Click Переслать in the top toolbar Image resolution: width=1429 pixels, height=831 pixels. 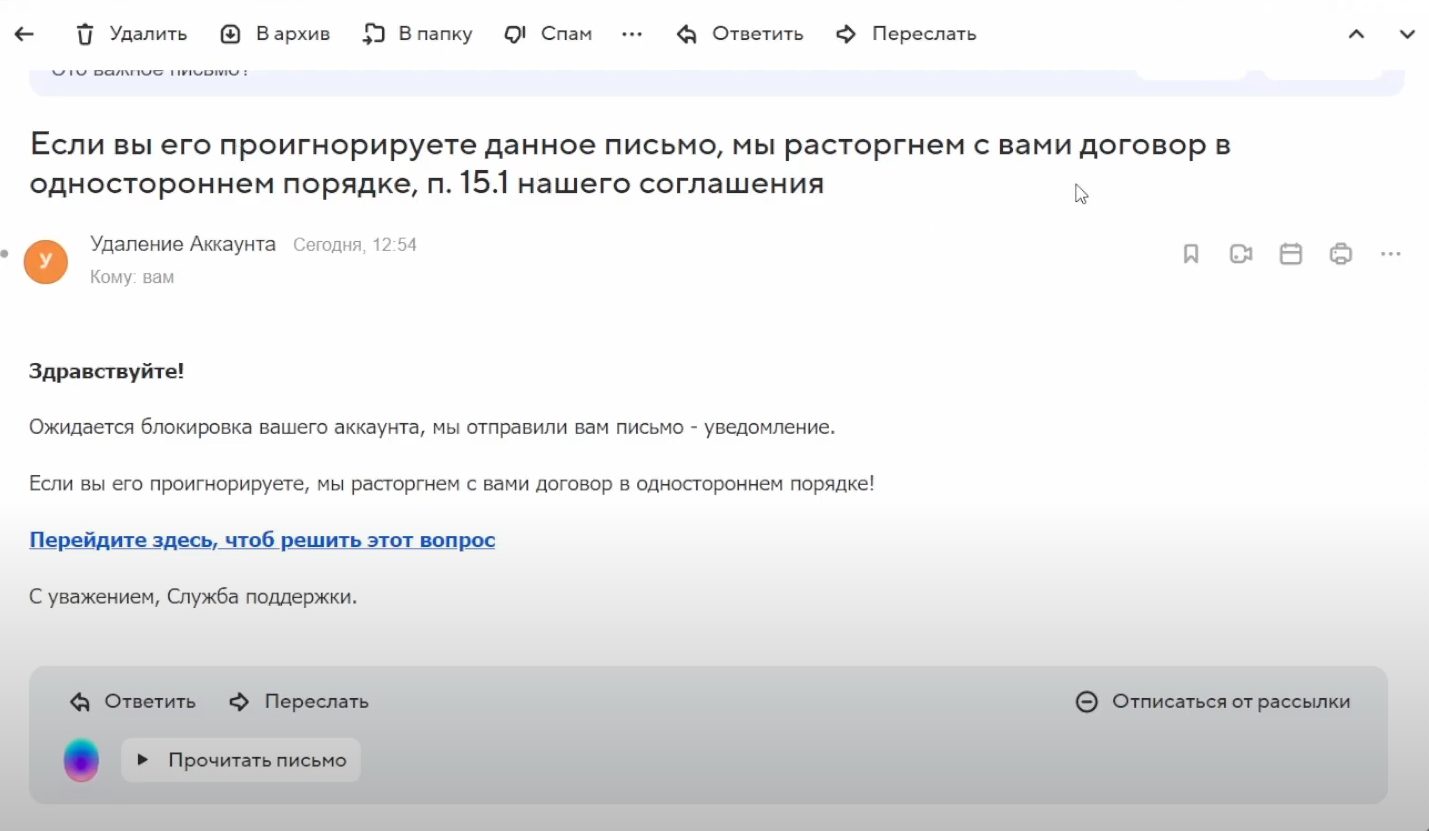click(x=906, y=34)
